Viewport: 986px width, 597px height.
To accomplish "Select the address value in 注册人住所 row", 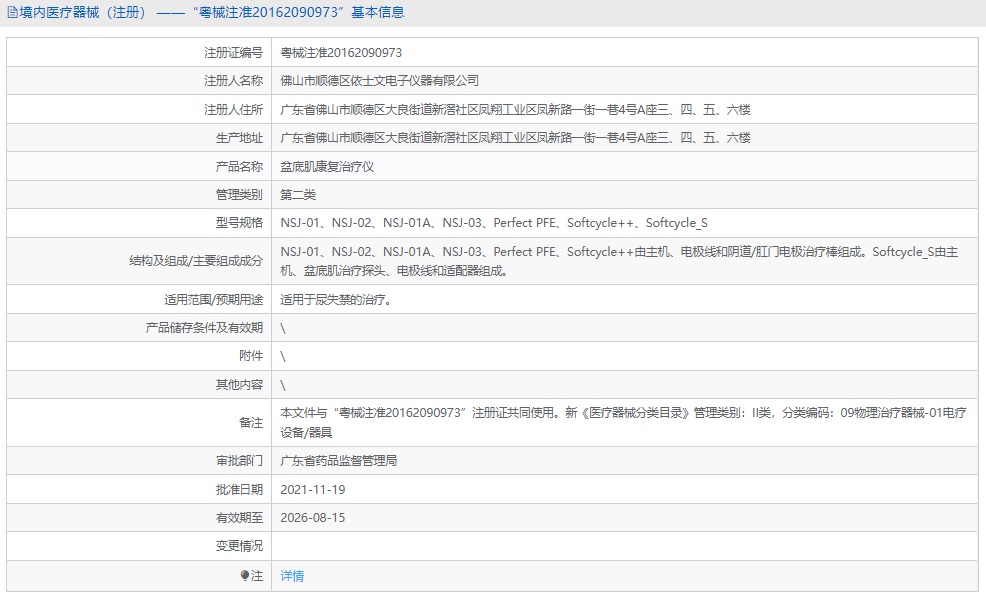I will pyautogui.click(x=515, y=109).
